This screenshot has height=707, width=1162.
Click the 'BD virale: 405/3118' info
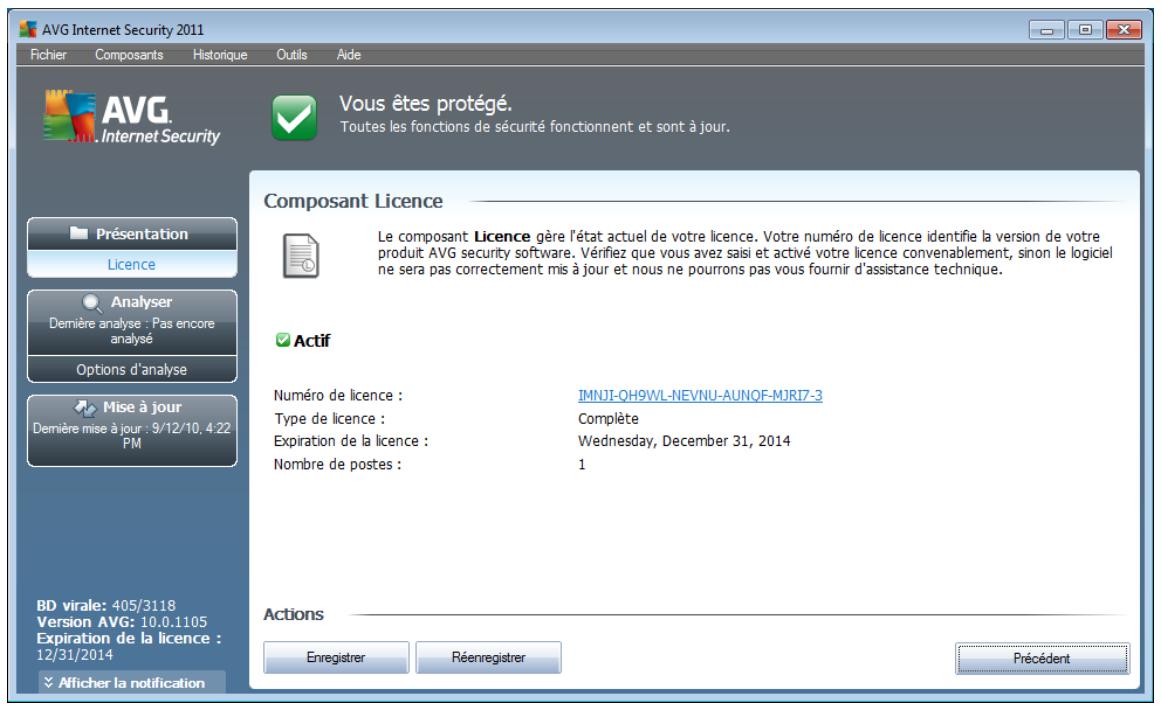pos(106,605)
